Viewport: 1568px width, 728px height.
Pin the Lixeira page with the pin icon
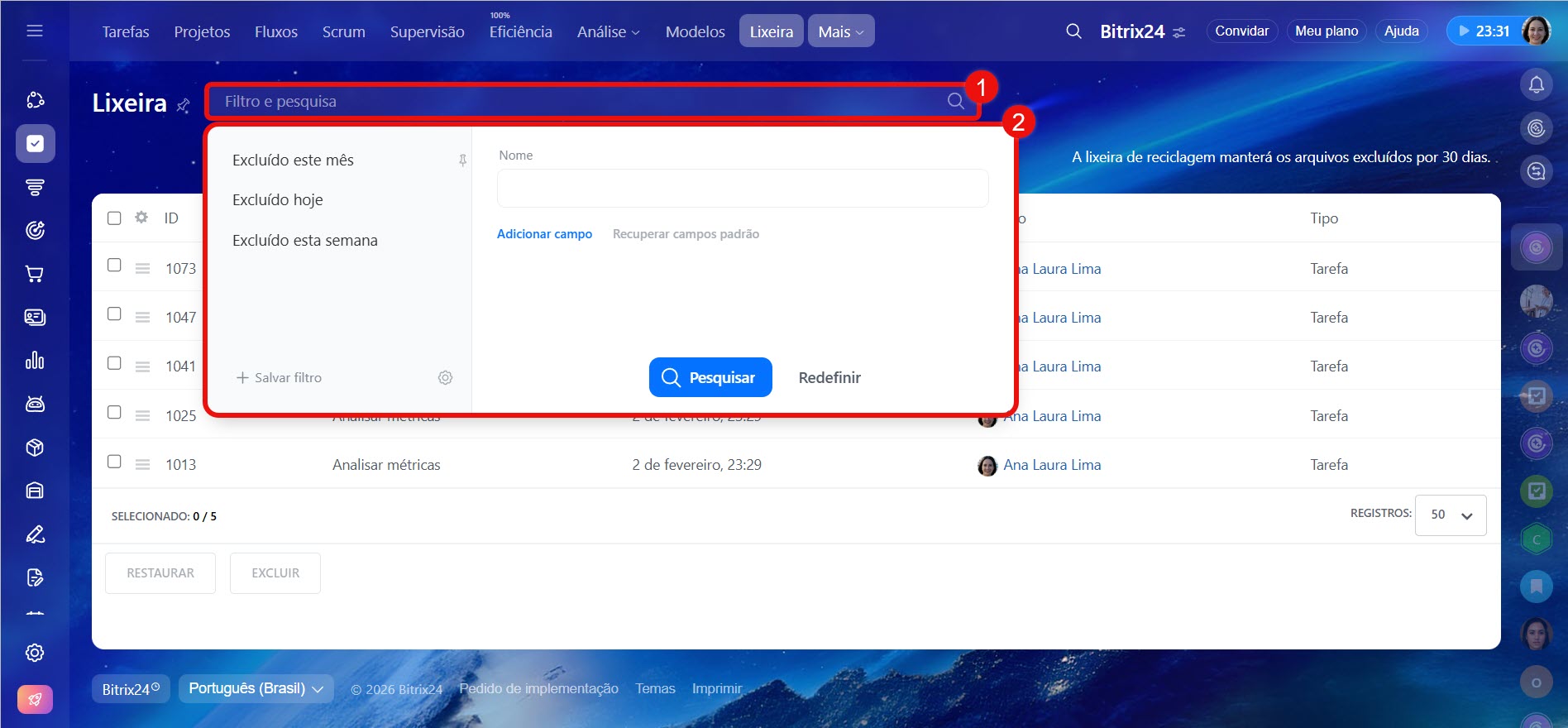184,105
